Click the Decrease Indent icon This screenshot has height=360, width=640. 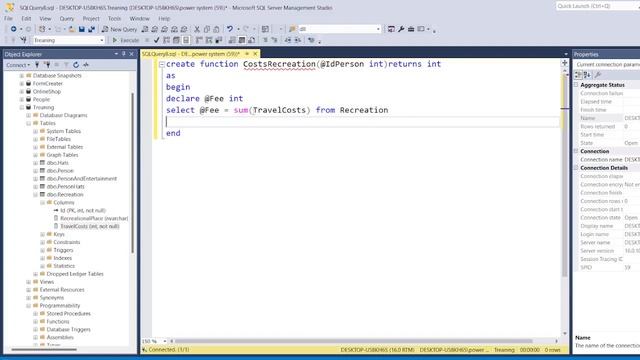point(288,40)
